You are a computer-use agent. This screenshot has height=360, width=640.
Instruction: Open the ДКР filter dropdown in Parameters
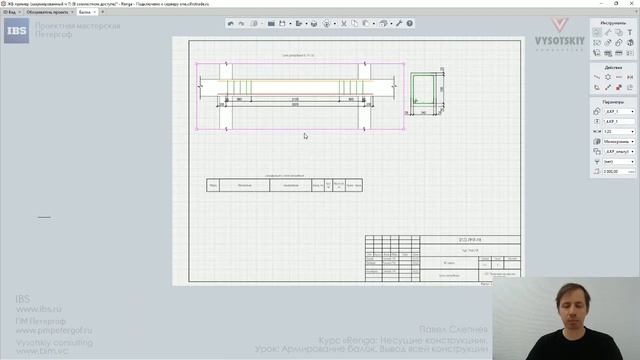coord(619,151)
